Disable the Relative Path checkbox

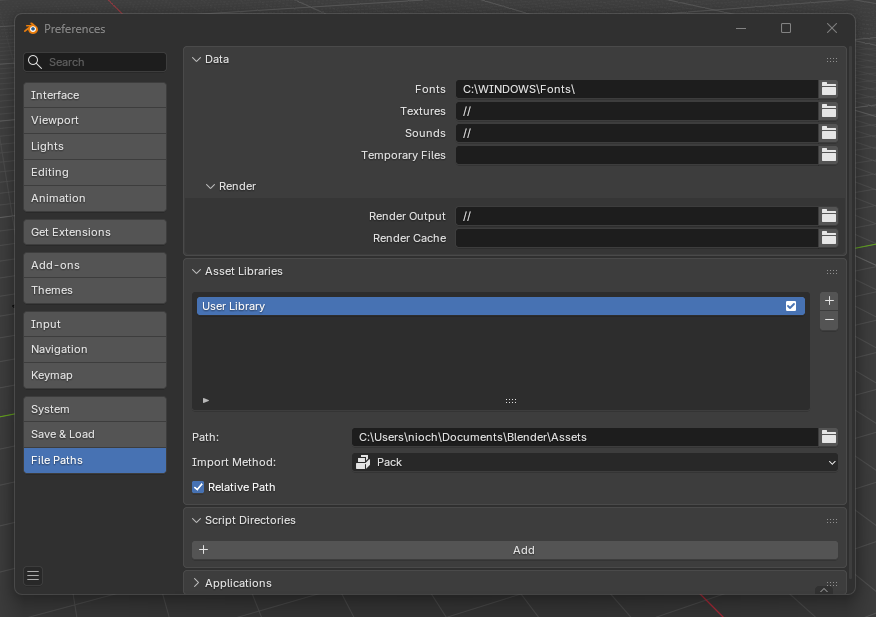(198, 487)
